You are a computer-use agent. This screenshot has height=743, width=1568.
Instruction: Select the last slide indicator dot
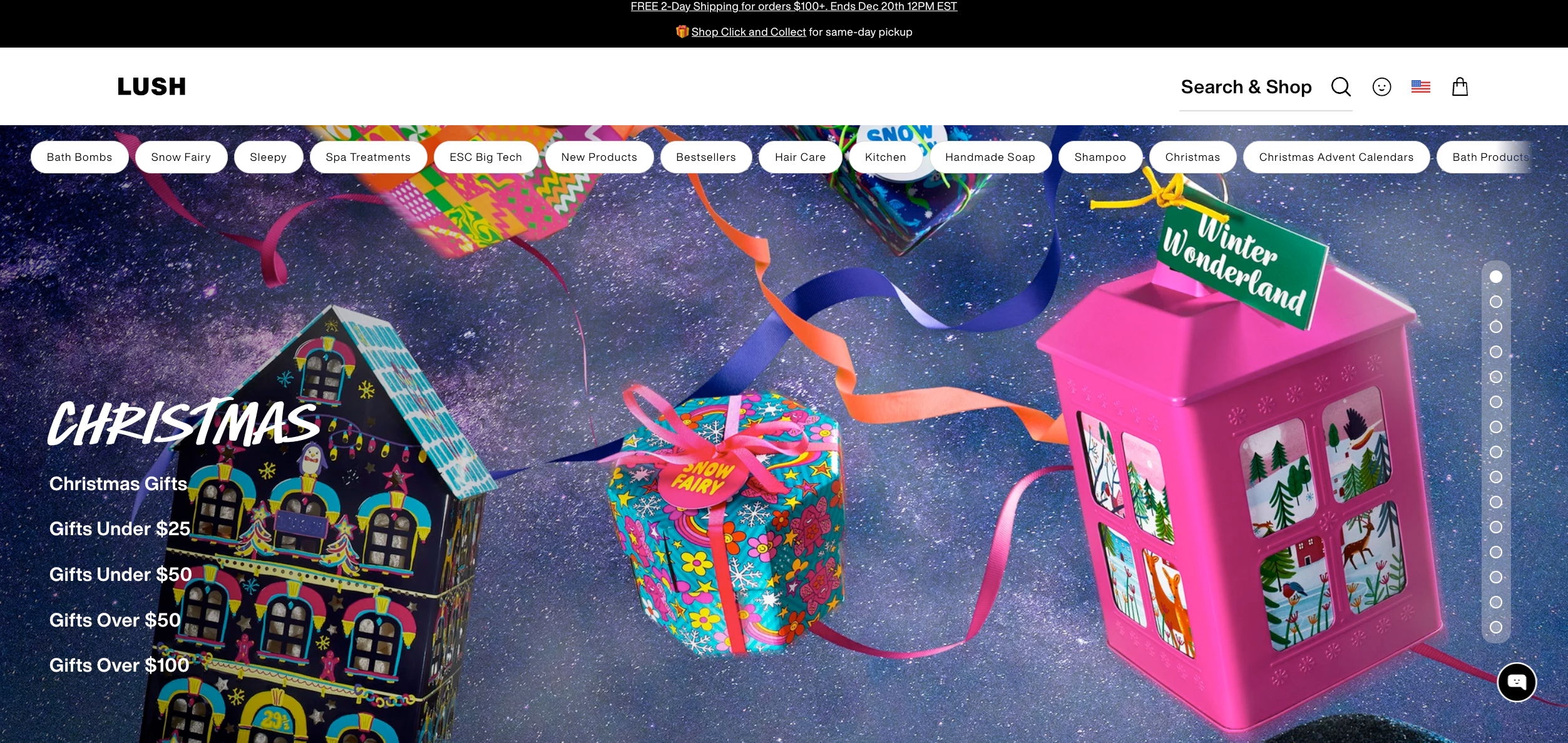coord(1495,627)
